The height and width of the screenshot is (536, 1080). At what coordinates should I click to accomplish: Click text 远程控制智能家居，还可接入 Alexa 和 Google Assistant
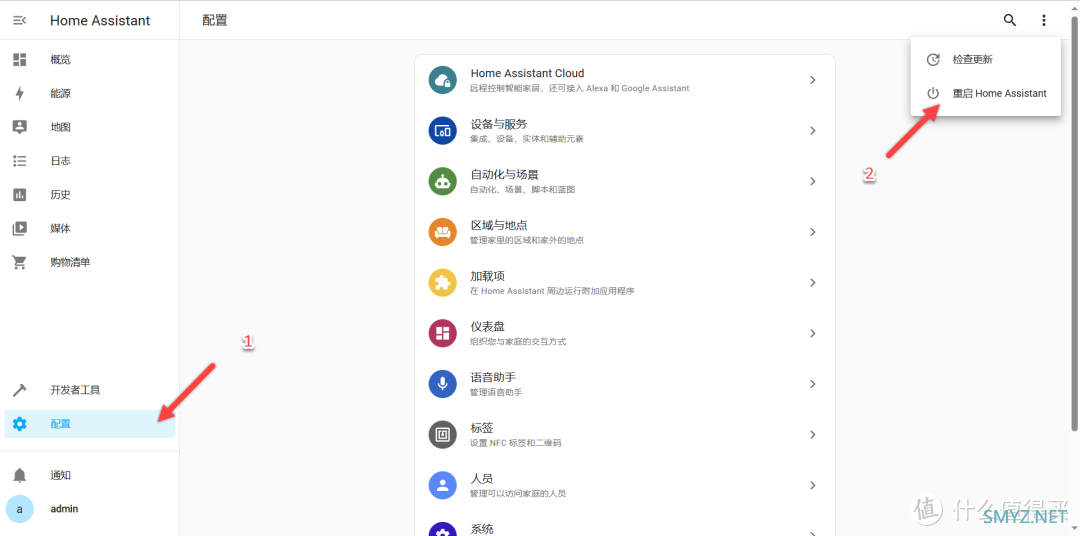pyautogui.click(x=579, y=88)
